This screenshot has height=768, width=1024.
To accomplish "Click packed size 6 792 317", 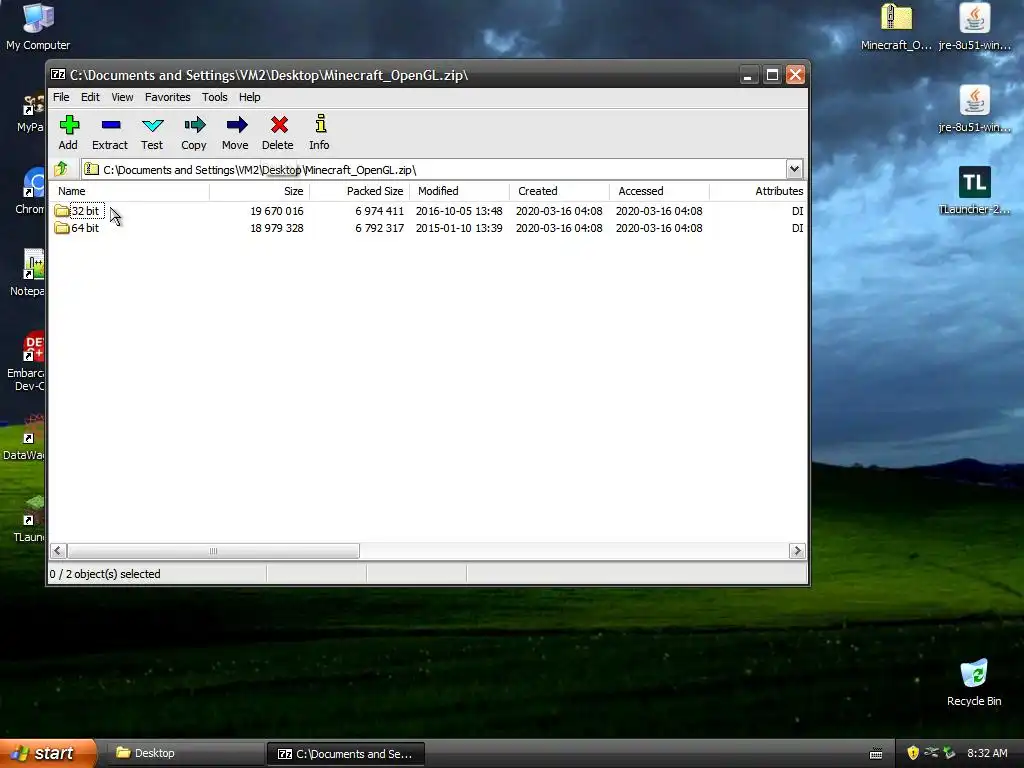I will [x=379, y=228].
